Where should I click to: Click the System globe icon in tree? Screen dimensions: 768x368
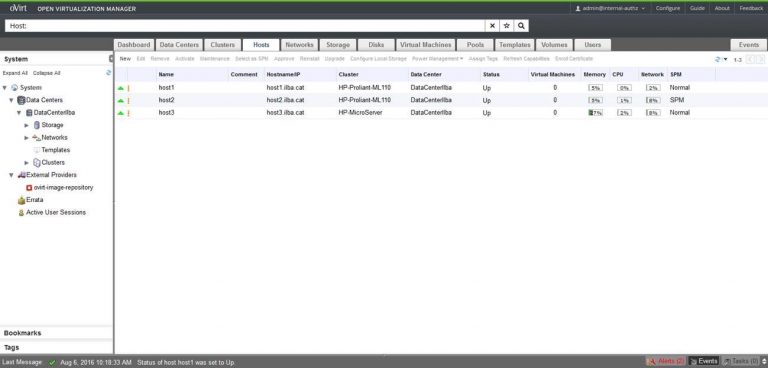pyautogui.click(x=14, y=88)
